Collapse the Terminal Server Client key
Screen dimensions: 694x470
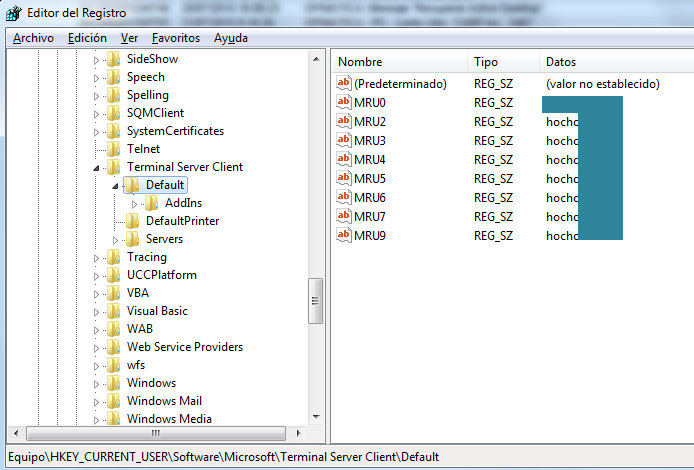[96, 168]
